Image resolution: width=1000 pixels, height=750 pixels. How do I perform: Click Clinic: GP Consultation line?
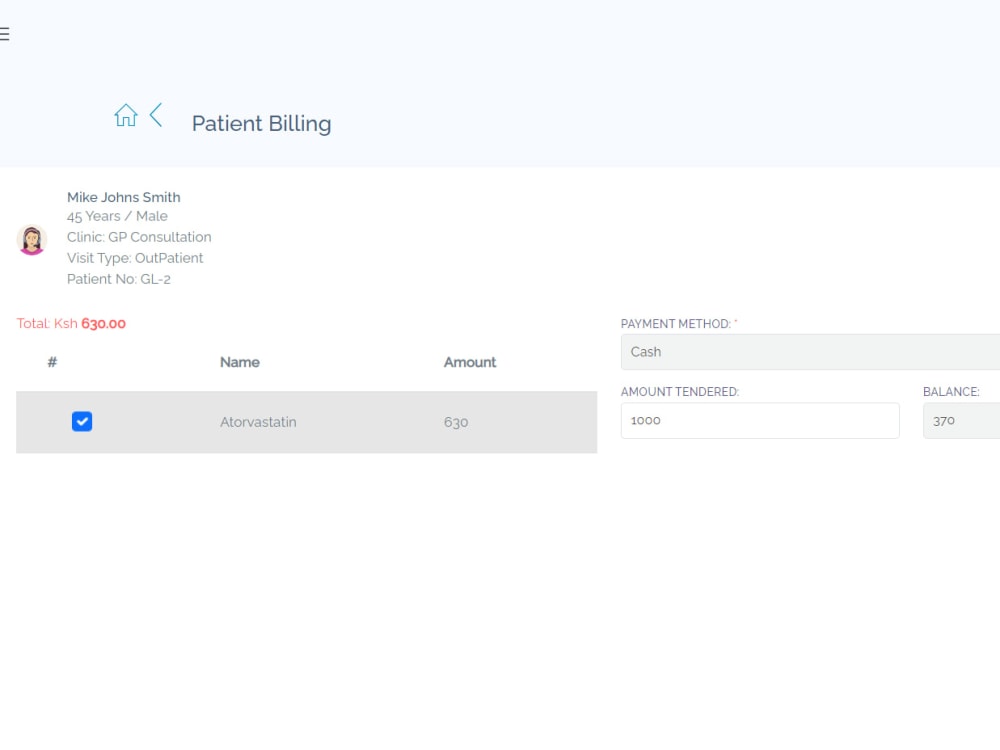pyautogui.click(x=139, y=237)
